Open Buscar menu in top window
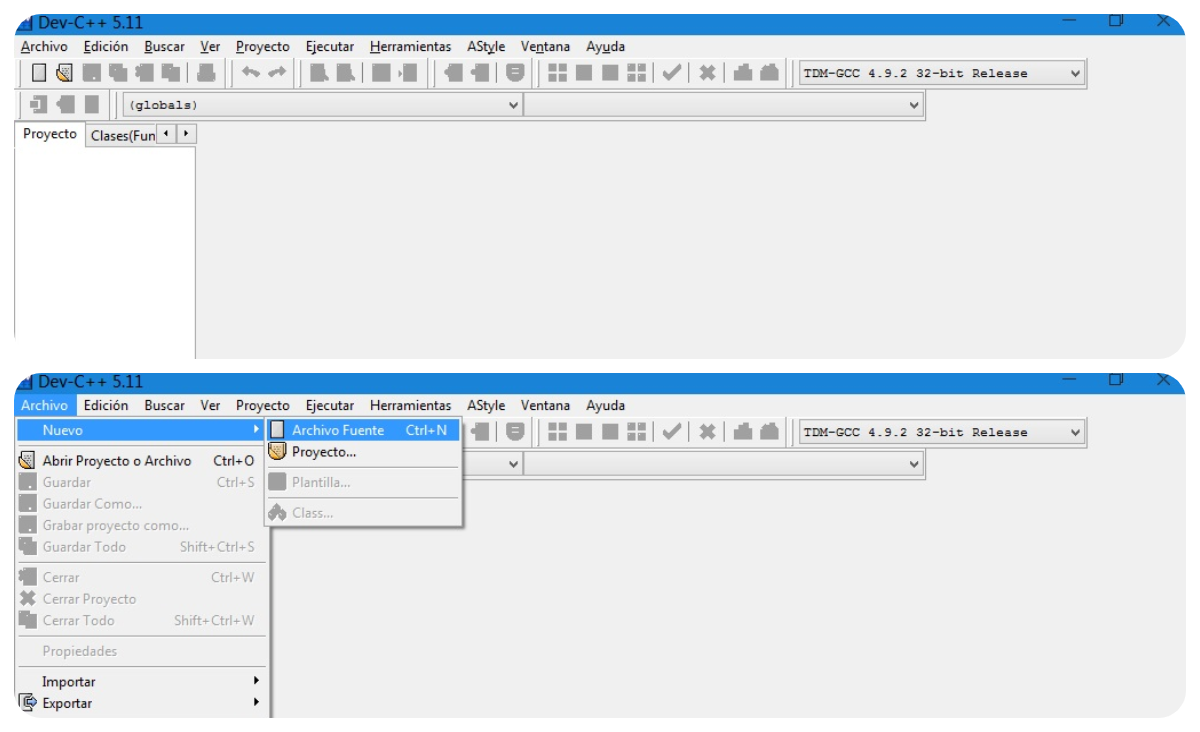Screen dimensions: 1200x732 tap(164, 46)
